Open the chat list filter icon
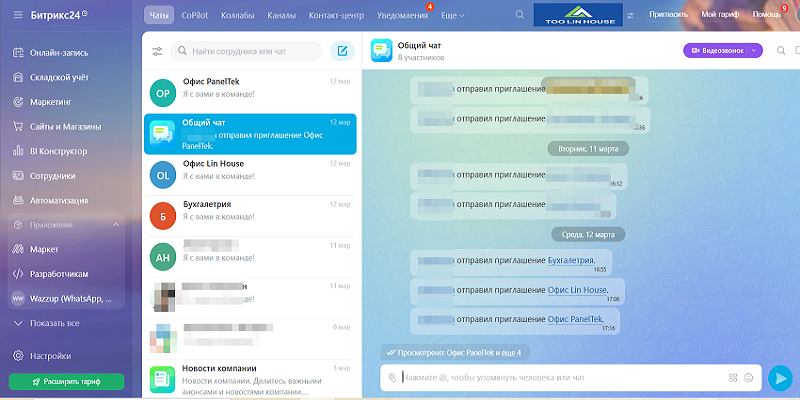Image resolution: width=800 pixels, height=400 pixels. pyautogui.click(x=157, y=52)
